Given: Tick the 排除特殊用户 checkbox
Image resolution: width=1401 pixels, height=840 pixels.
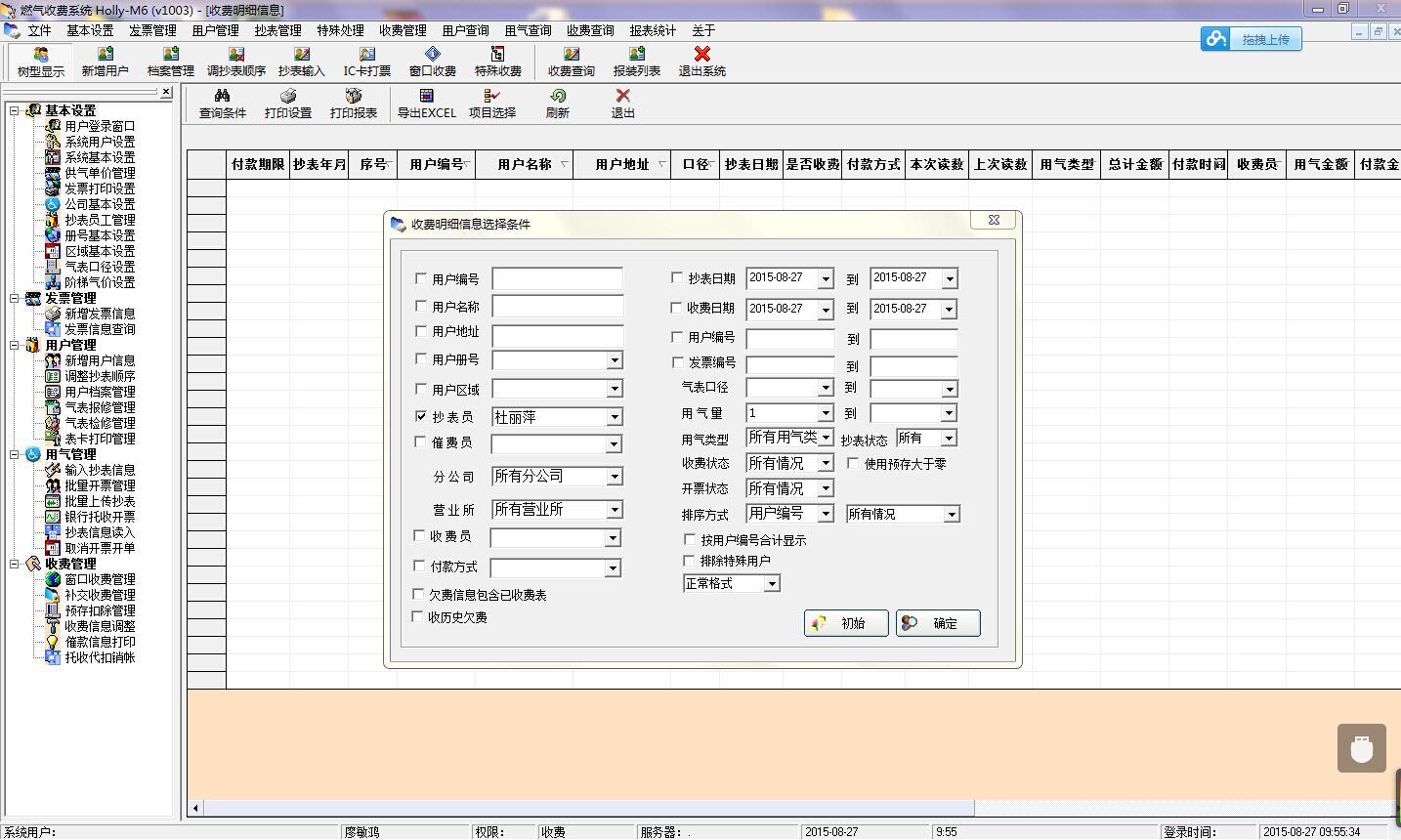Looking at the screenshot, I should (690, 561).
